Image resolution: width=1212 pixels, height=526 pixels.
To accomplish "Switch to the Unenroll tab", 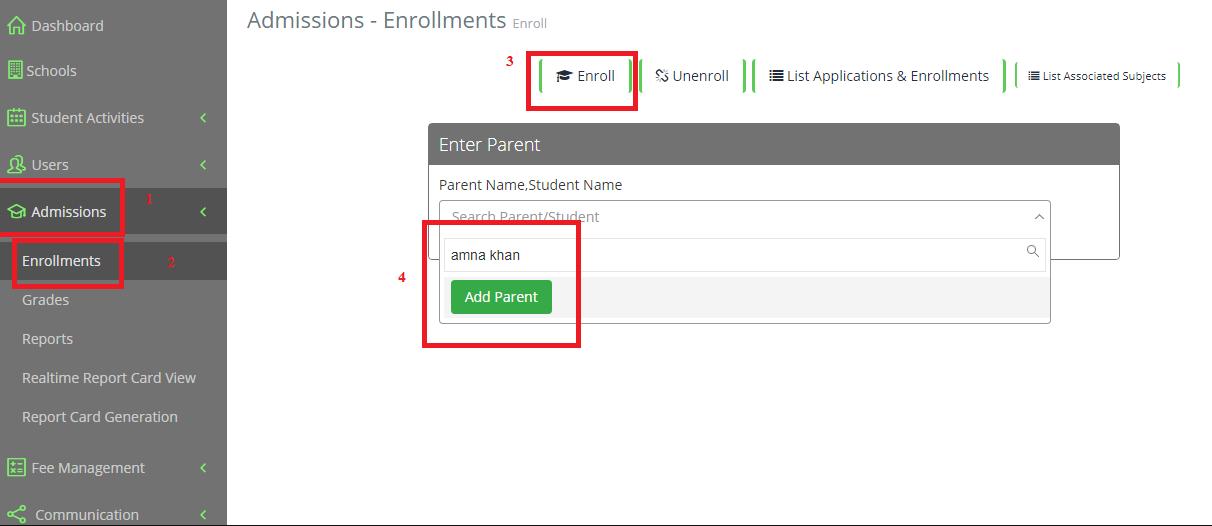I will coord(692,76).
